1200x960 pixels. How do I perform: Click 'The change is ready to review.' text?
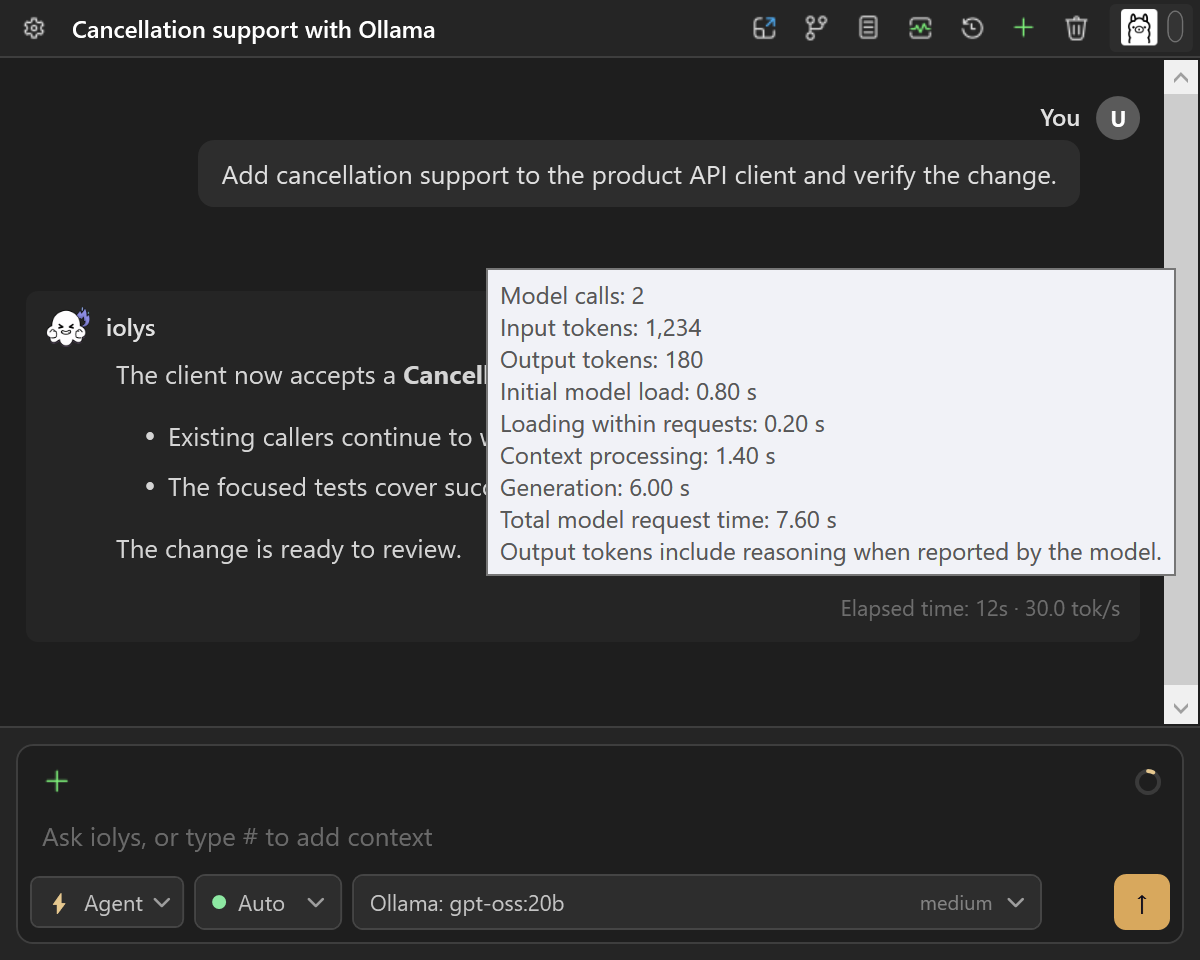(289, 549)
